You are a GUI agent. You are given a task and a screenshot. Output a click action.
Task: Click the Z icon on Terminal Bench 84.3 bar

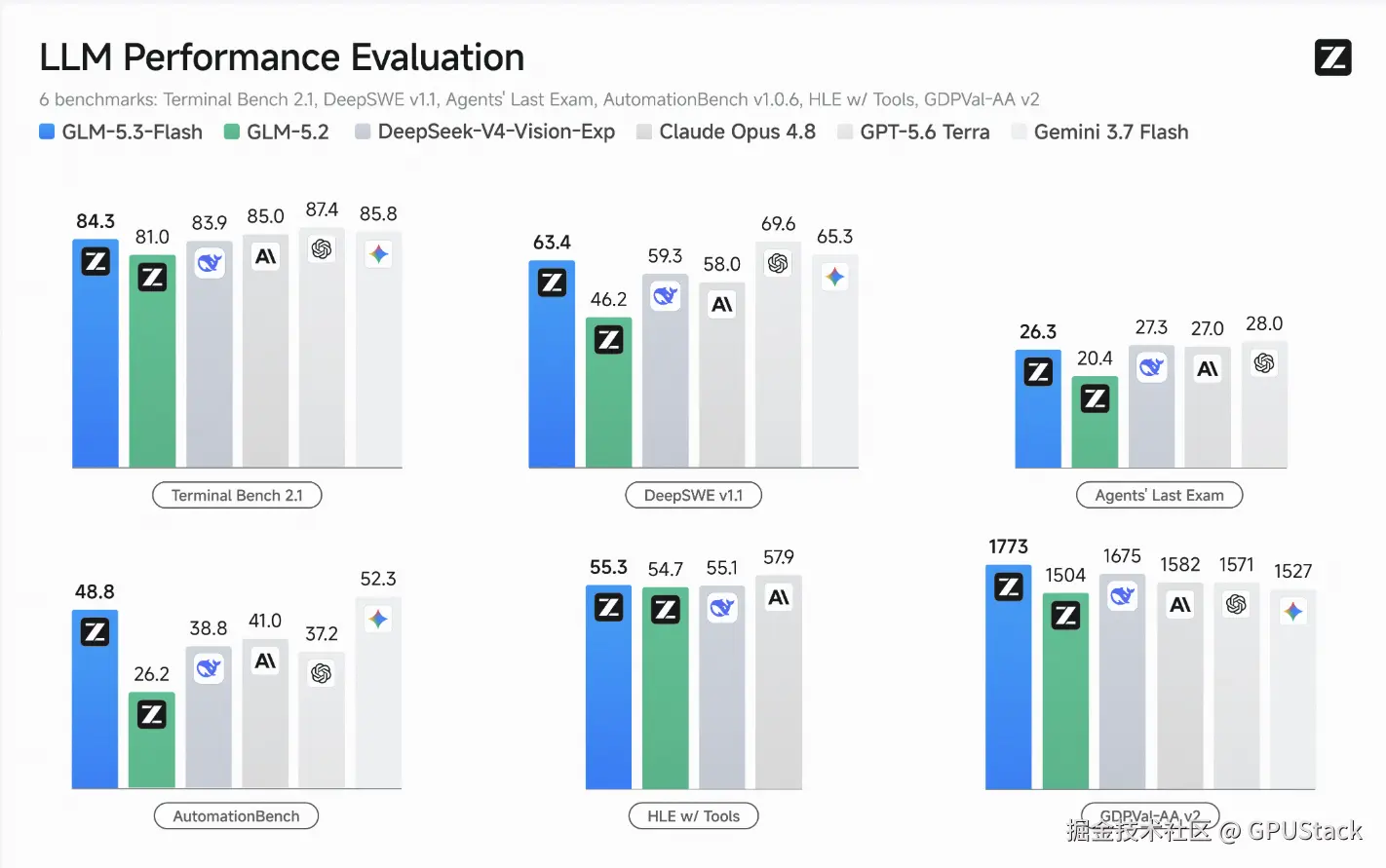pyautogui.click(x=96, y=261)
